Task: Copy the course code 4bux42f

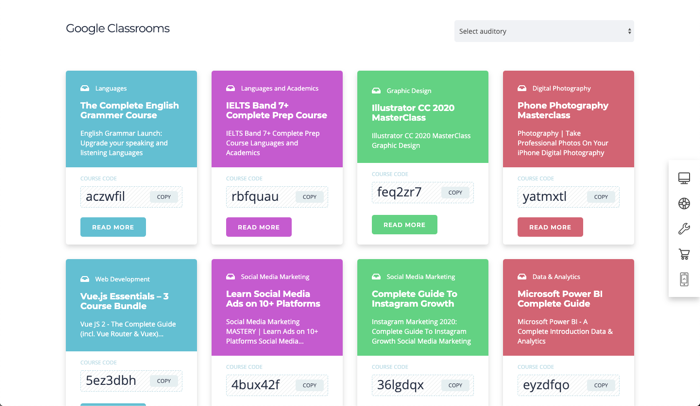Action: pyautogui.click(x=309, y=385)
